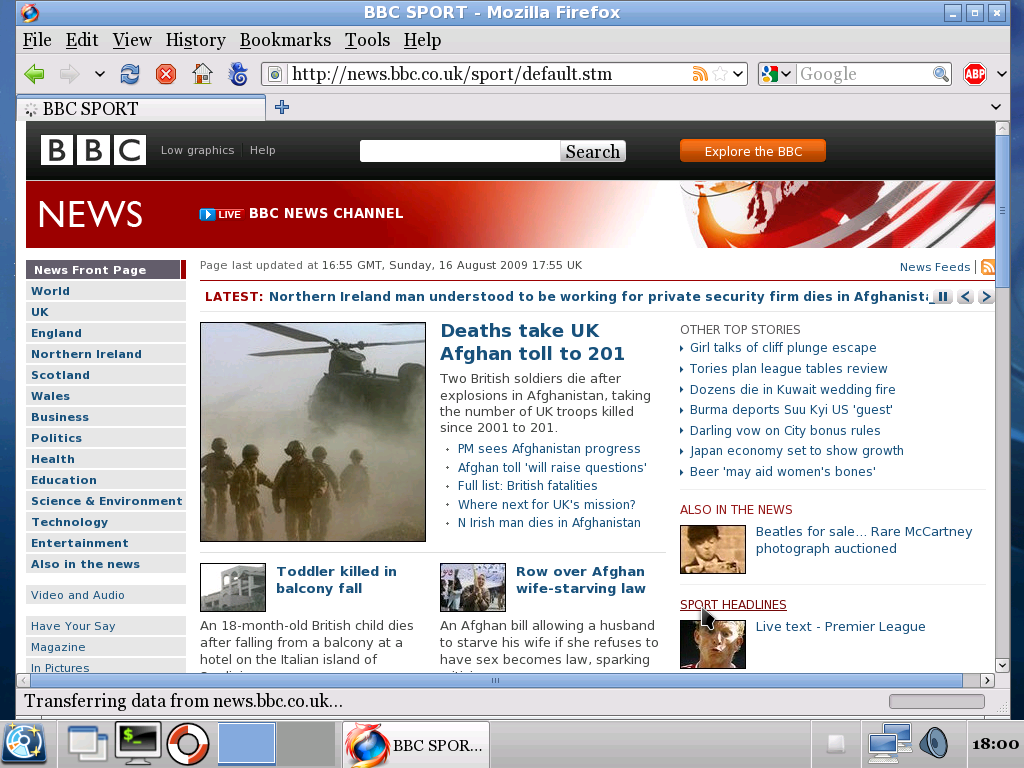Pause the latest news ticker
1024x768 pixels.
942,296
